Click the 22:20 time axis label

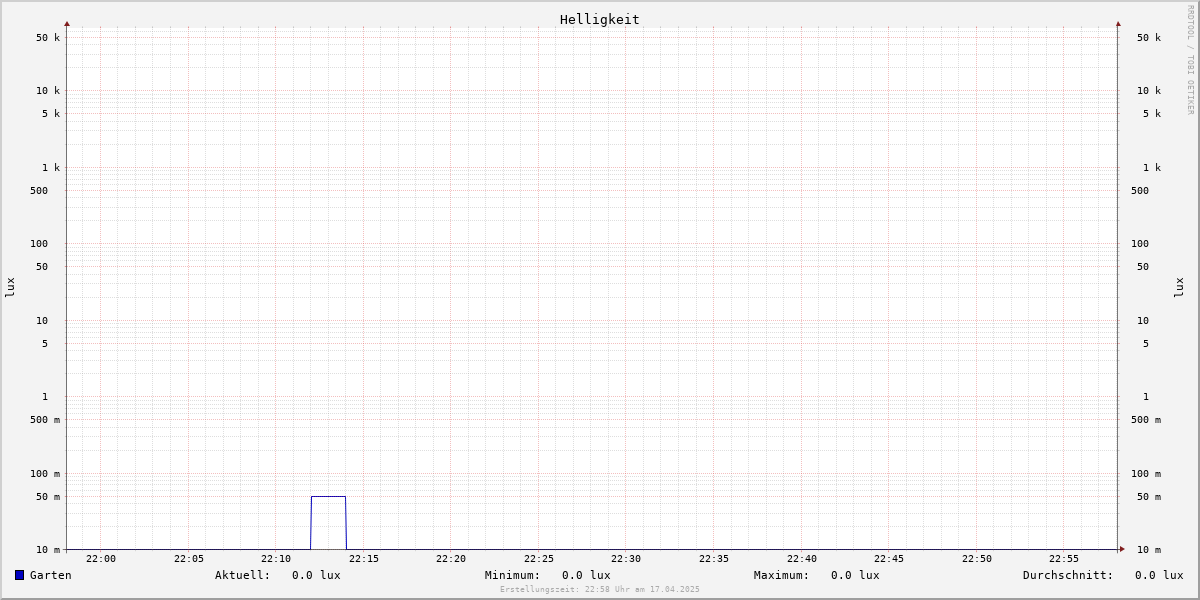[451, 559]
